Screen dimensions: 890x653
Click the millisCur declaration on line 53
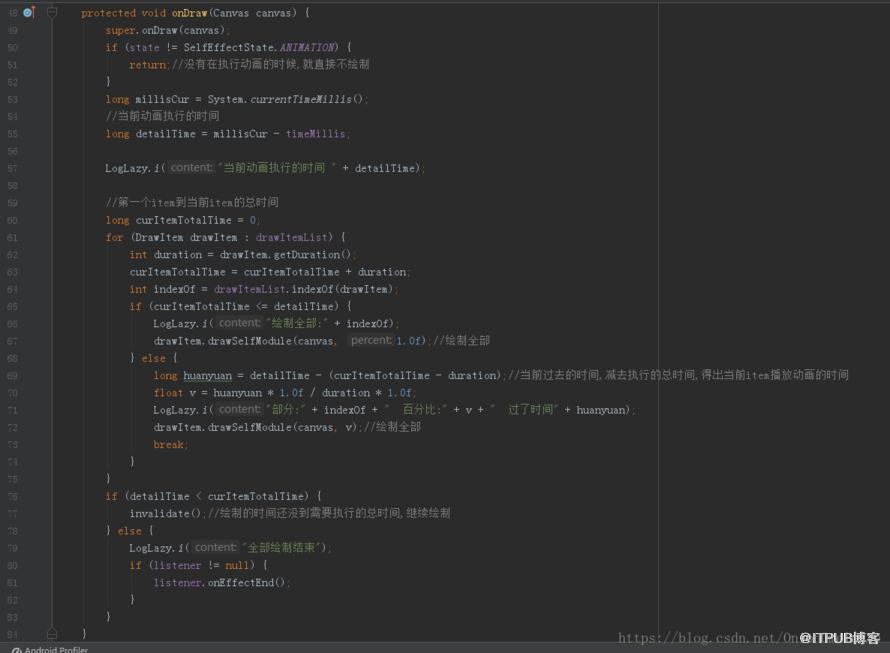(x=162, y=99)
